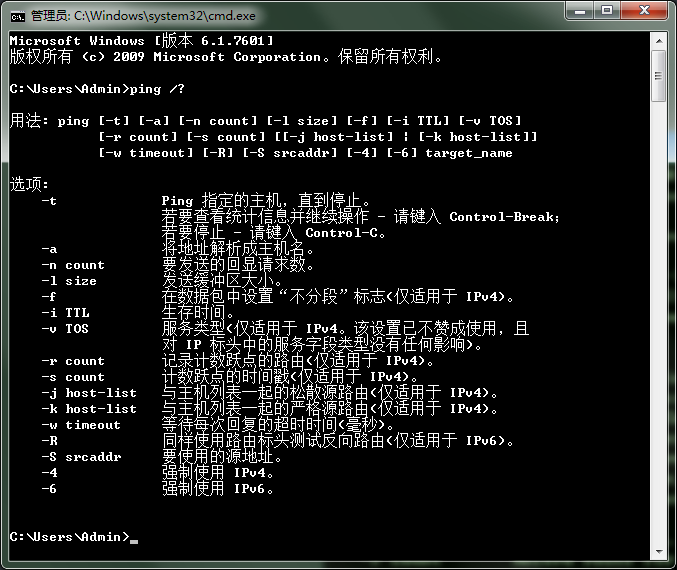677x570 pixels.
Task: Click the '[-S srcaddr]' usage text
Action: point(290,153)
